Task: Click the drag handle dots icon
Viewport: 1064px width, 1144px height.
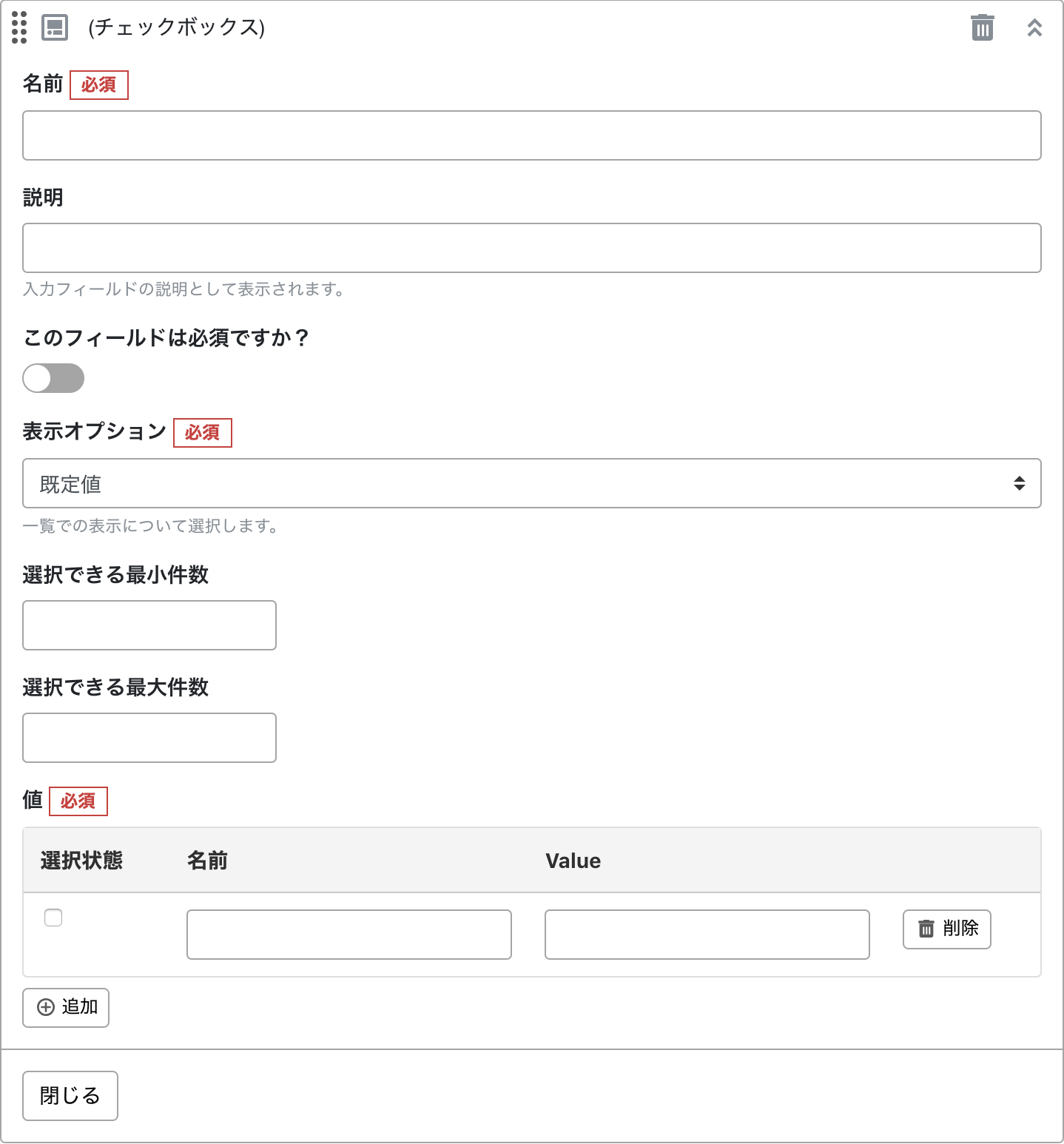Action: 19,27
